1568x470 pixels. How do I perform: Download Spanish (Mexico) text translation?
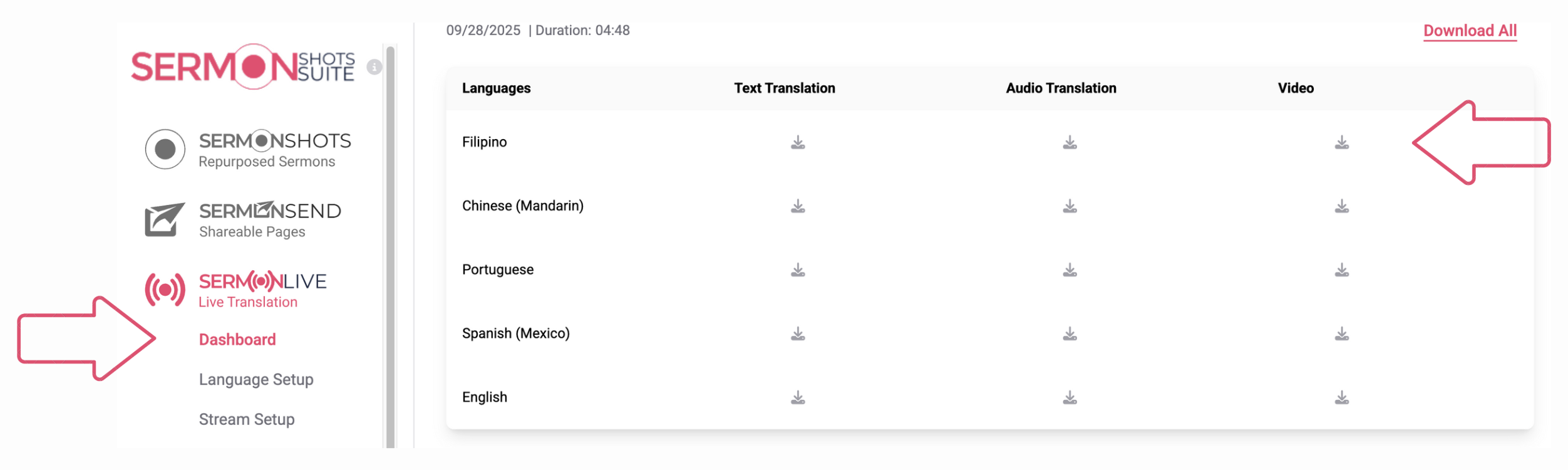(x=797, y=334)
